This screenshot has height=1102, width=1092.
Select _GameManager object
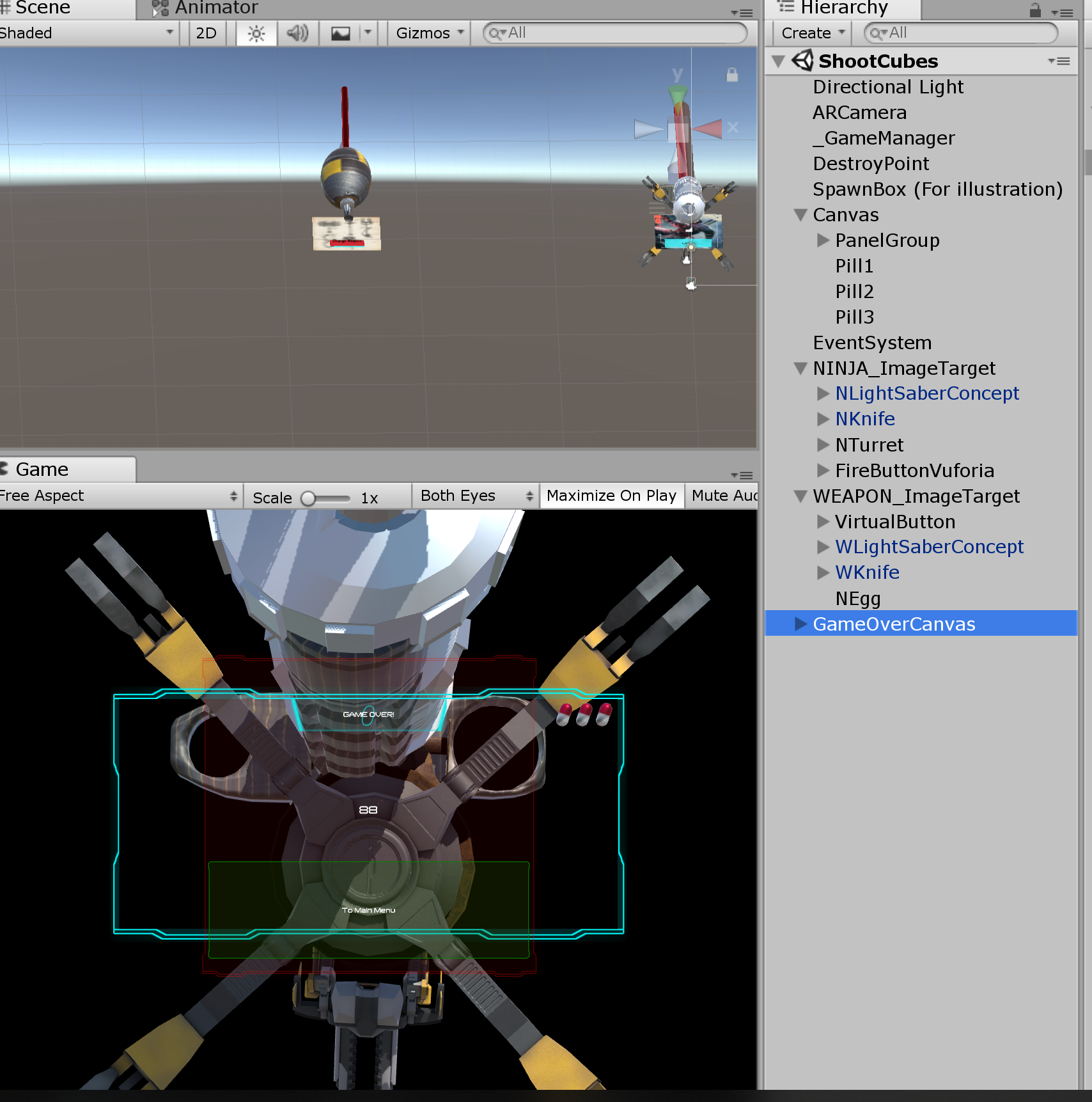click(921, 138)
